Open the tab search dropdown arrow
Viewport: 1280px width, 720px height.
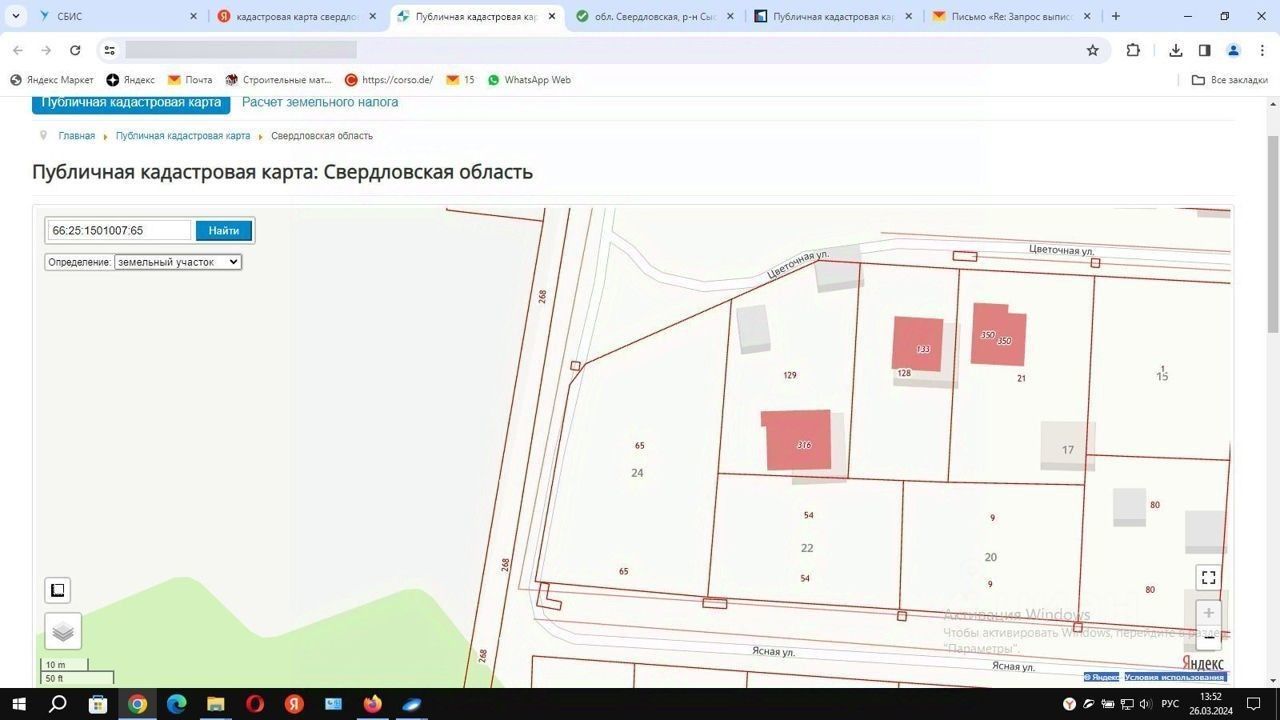(16, 16)
